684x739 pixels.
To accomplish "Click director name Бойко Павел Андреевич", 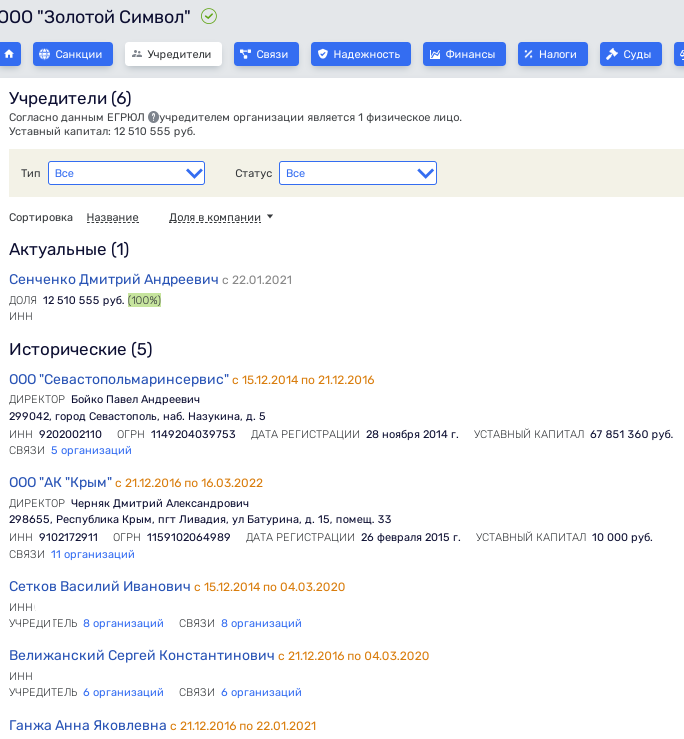I will 135,399.
